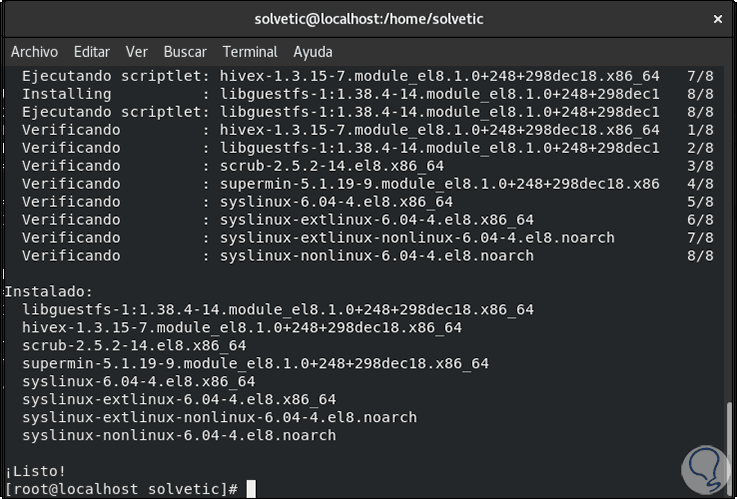Click the scrub-2.5.2-14.el8.x86_64 installed entry
This screenshot has width=737, height=499.
[x=134, y=345]
